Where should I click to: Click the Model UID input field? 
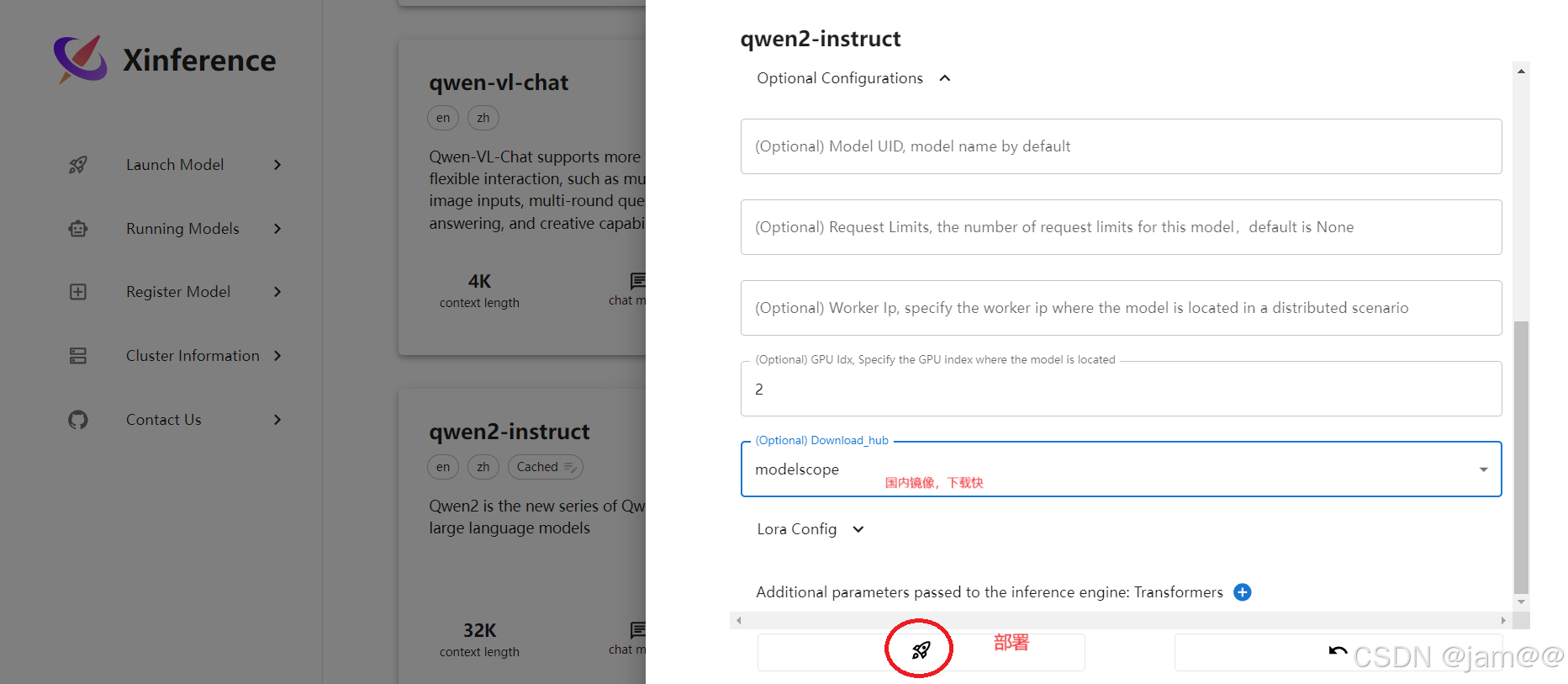(x=1120, y=146)
